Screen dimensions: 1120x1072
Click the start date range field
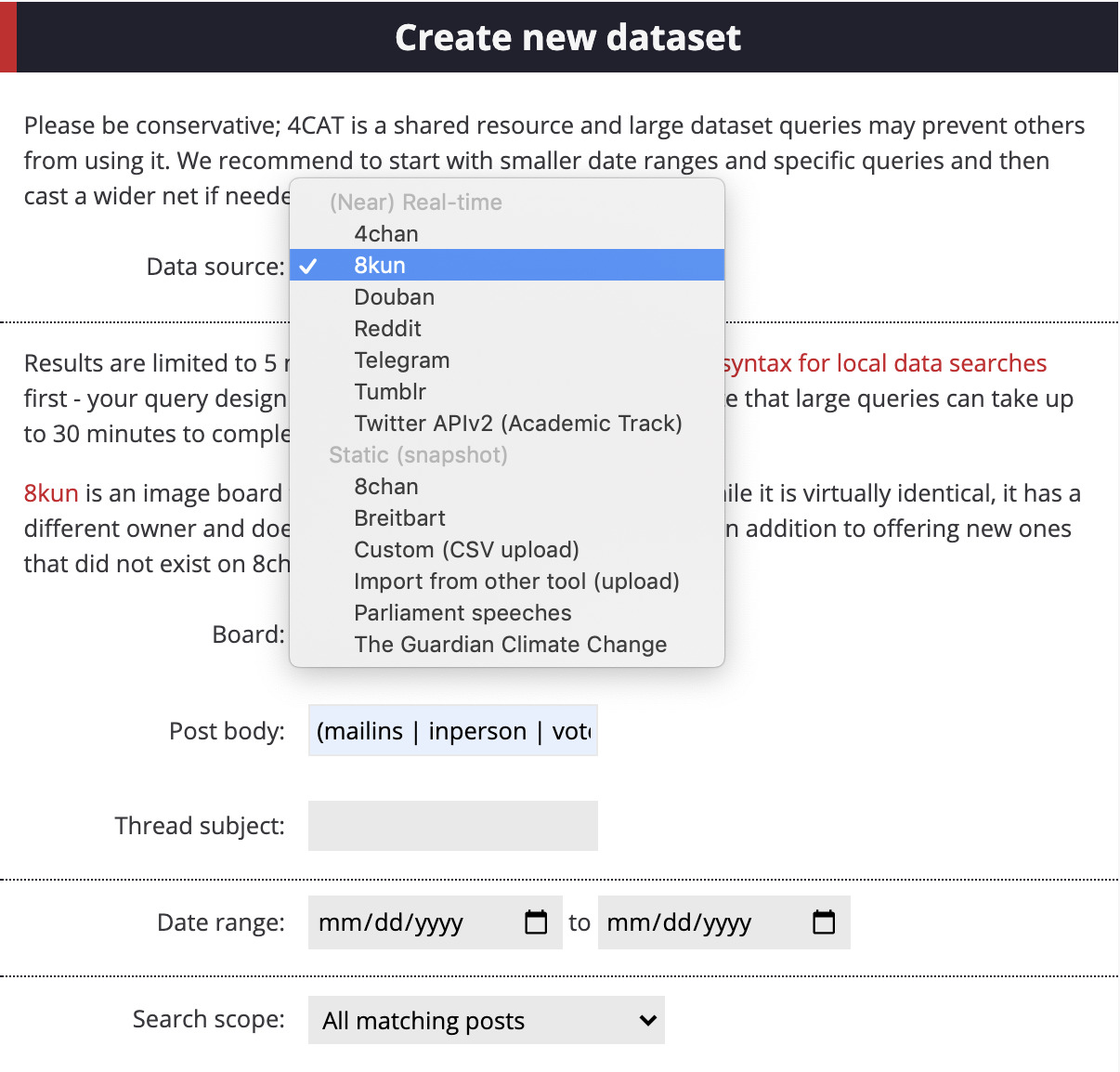(436, 922)
